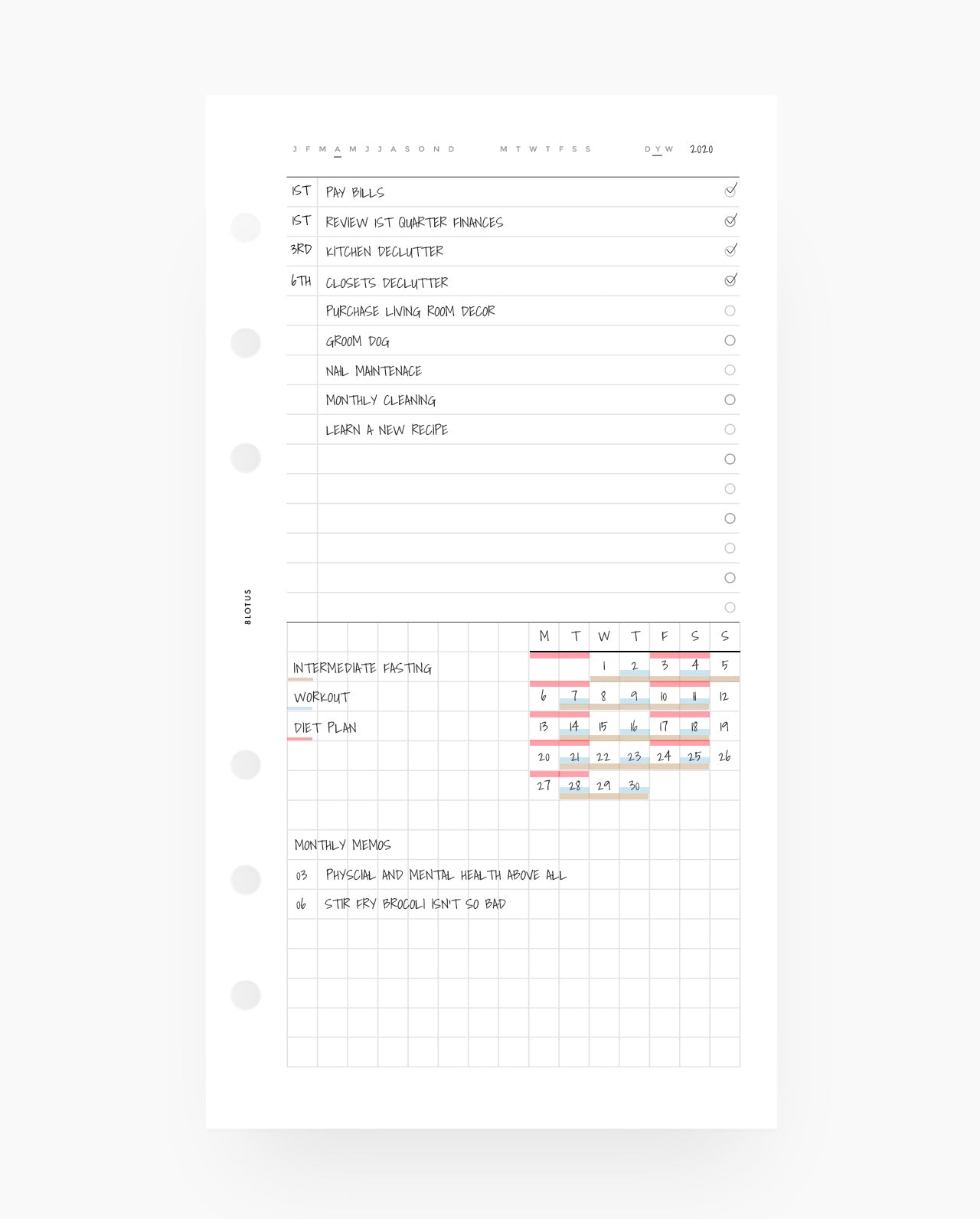Check off Monthly Cleaning circle
This screenshot has width=980, height=1219.
(730, 400)
